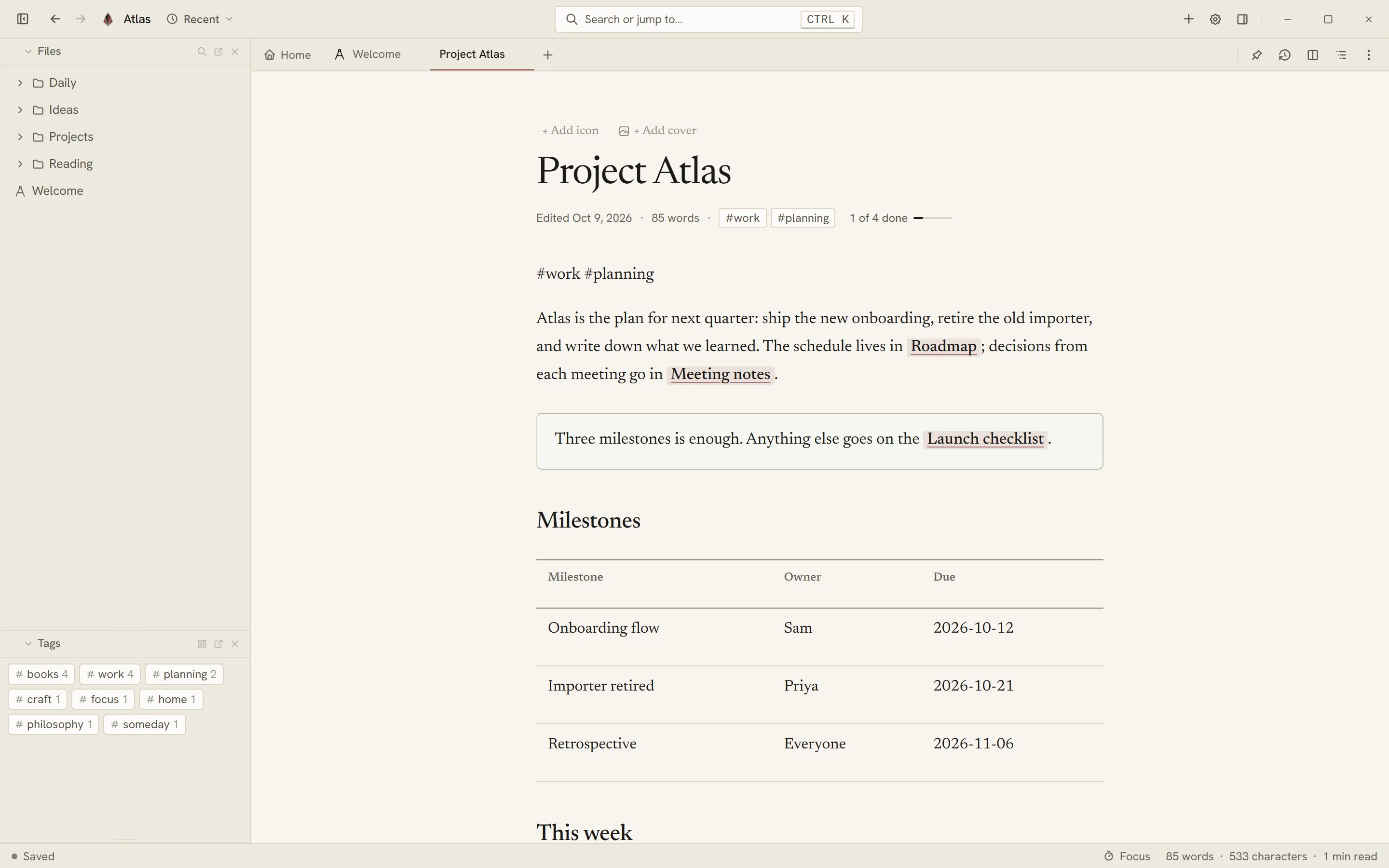Expand the Projects folder
Viewport: 1389px width, 868px height.
coord(20,136)
